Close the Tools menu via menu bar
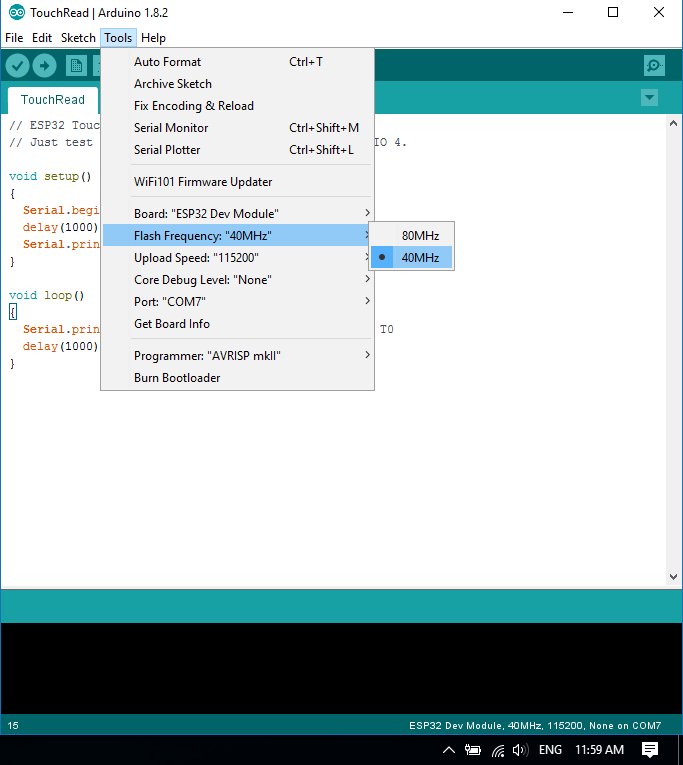This screenshot has width=683, height=765. 118,38
